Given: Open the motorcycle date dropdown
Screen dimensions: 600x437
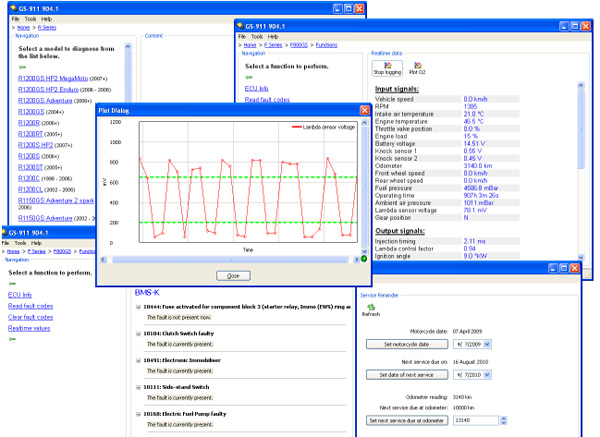Looking at the screenshot, I should click(487, 344).
